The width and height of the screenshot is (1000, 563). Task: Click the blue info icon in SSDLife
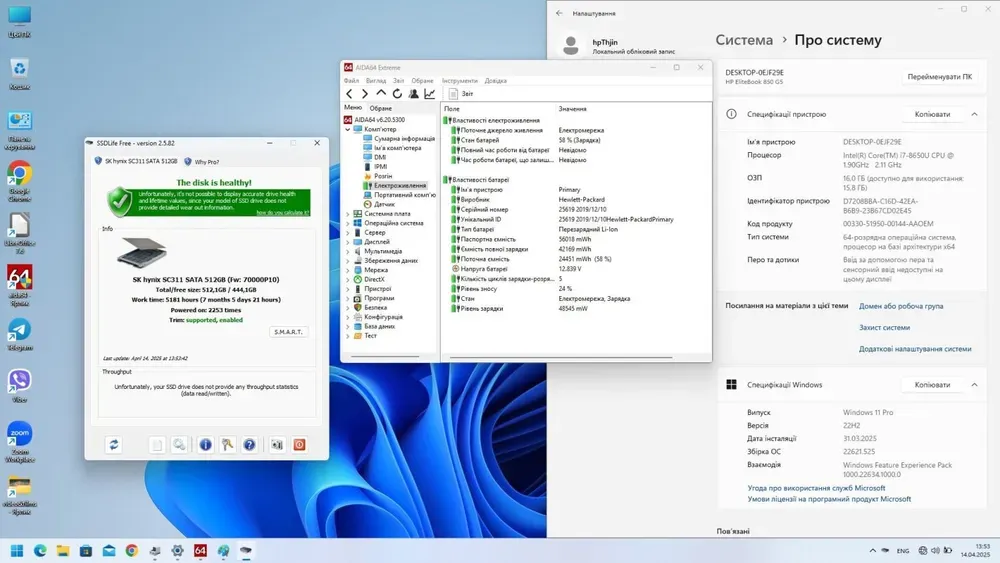pos(205,445)
